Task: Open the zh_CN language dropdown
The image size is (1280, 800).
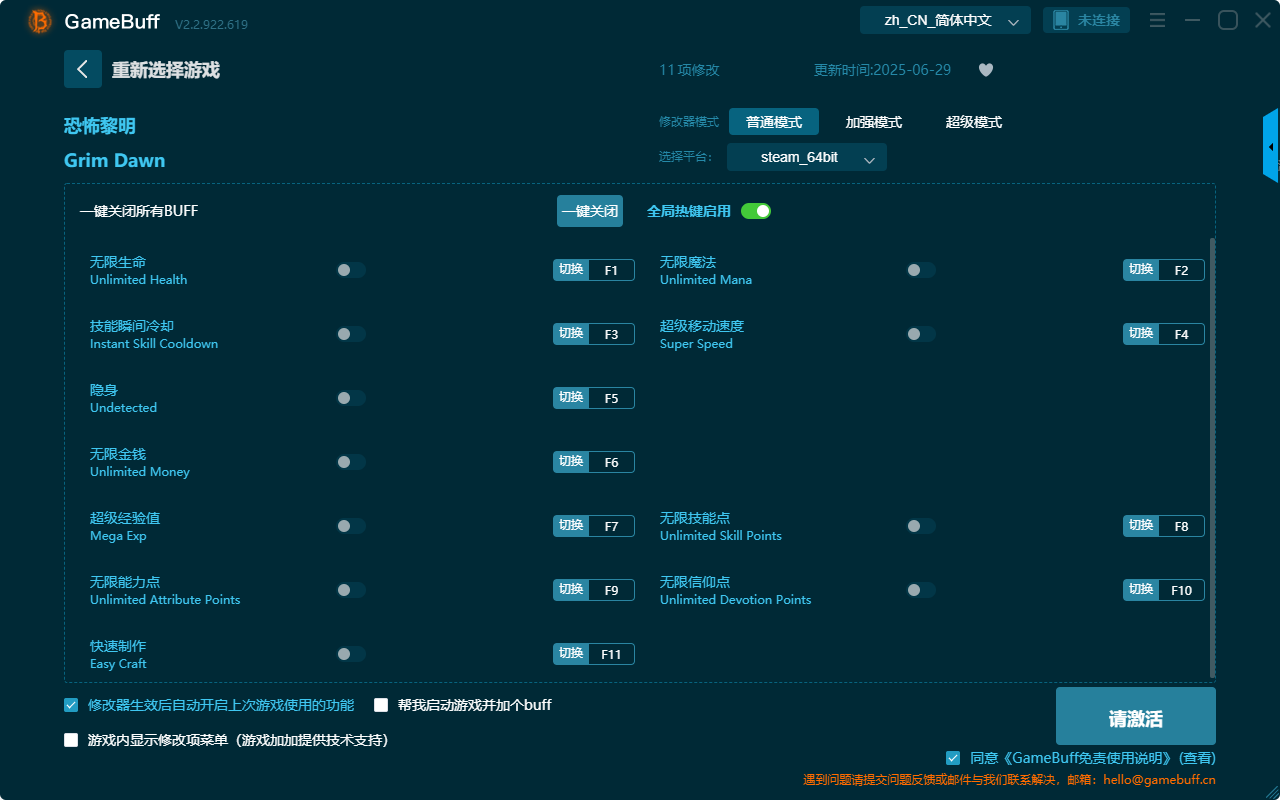Action: (x=944, y=19)
